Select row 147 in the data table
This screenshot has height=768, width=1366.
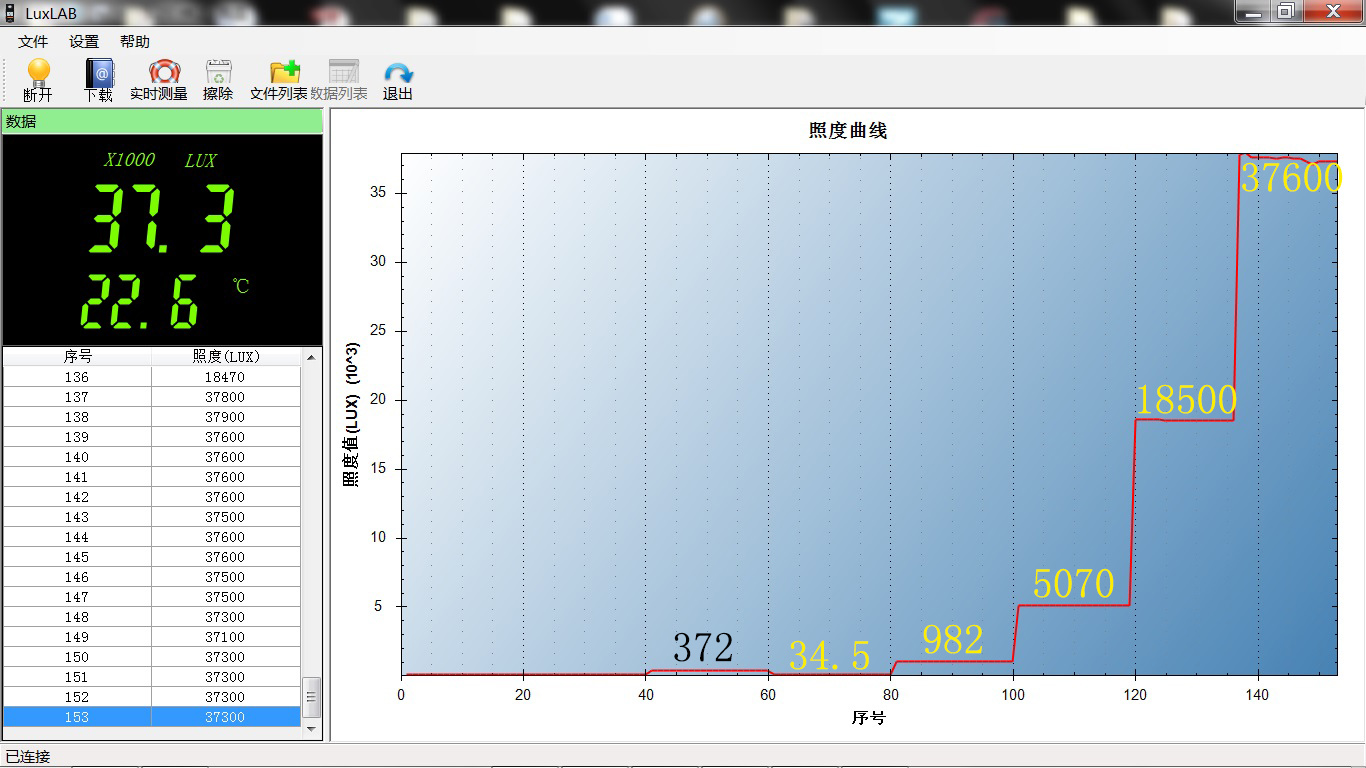[152, 597]
